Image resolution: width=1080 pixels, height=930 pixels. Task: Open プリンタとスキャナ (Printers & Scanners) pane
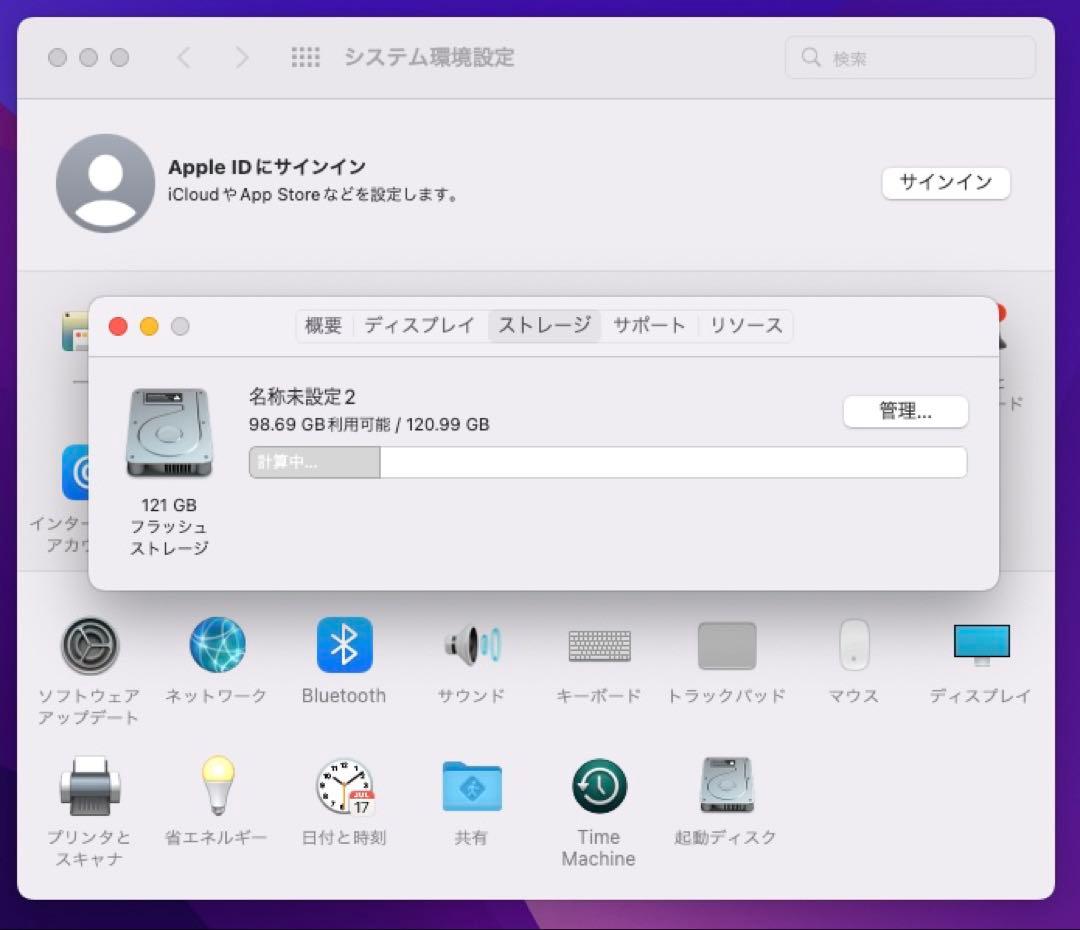point(90,788)
